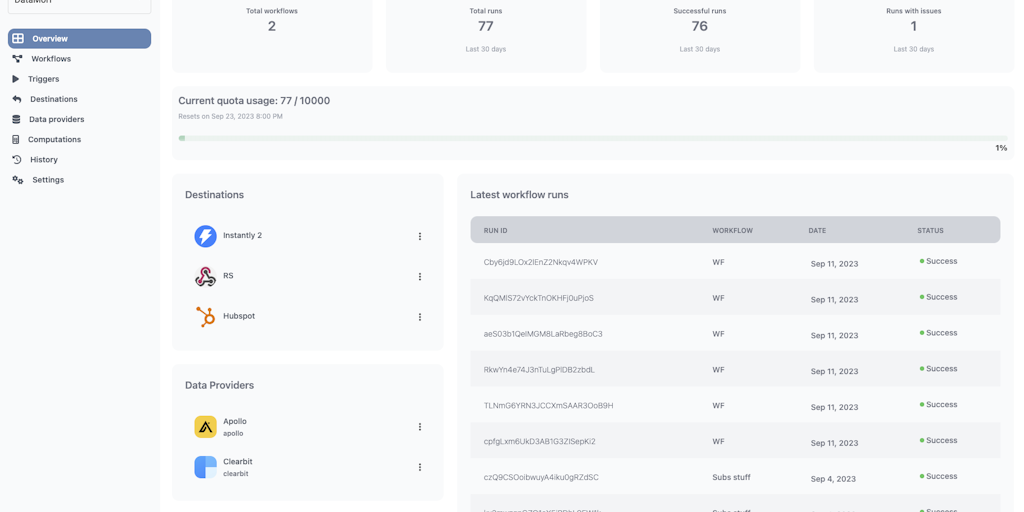Click the quota usage progress bar
The width and height of the screenshot is (1024, 512).
point(592,138)
